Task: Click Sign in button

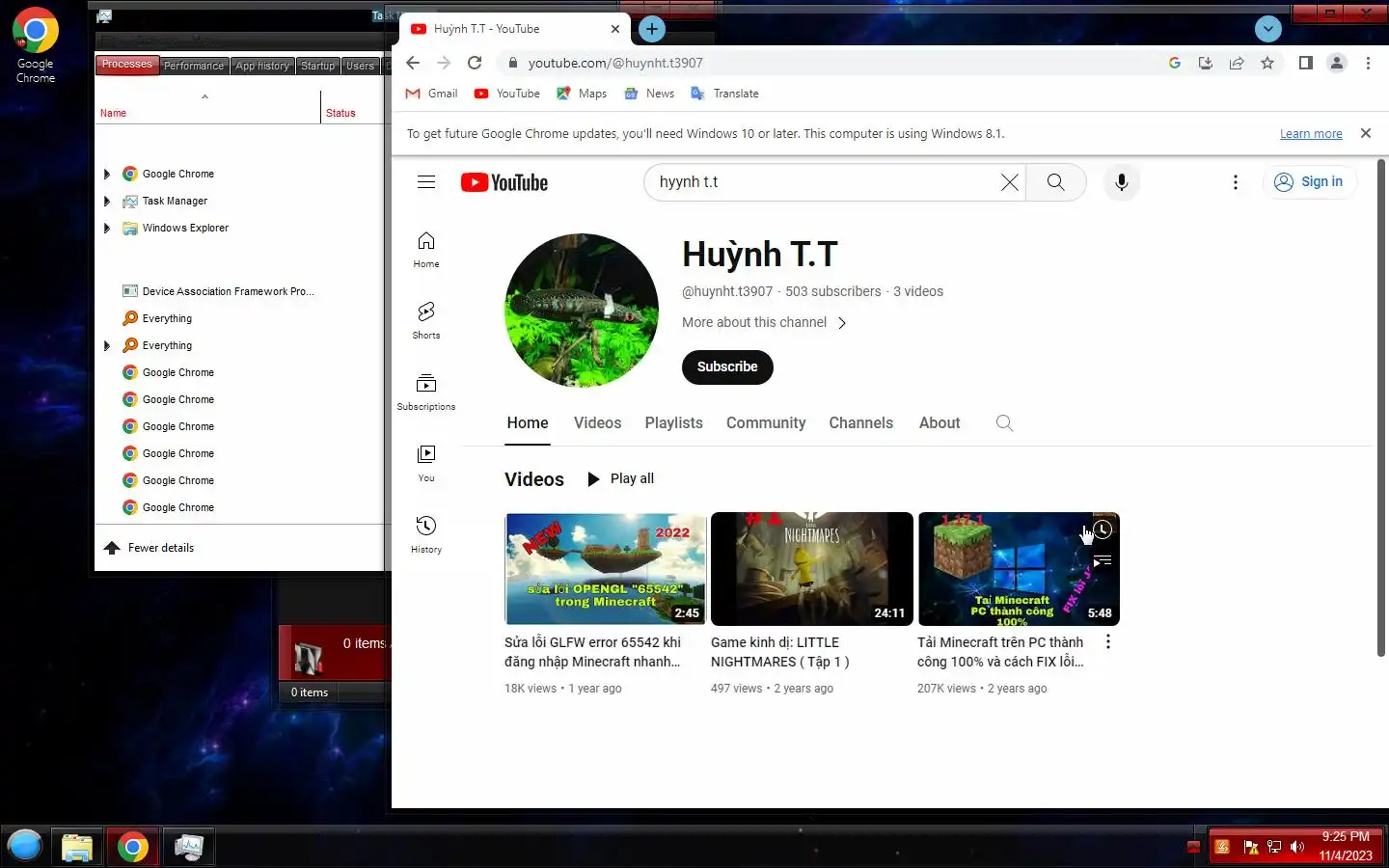Action: pos(1310,181)
